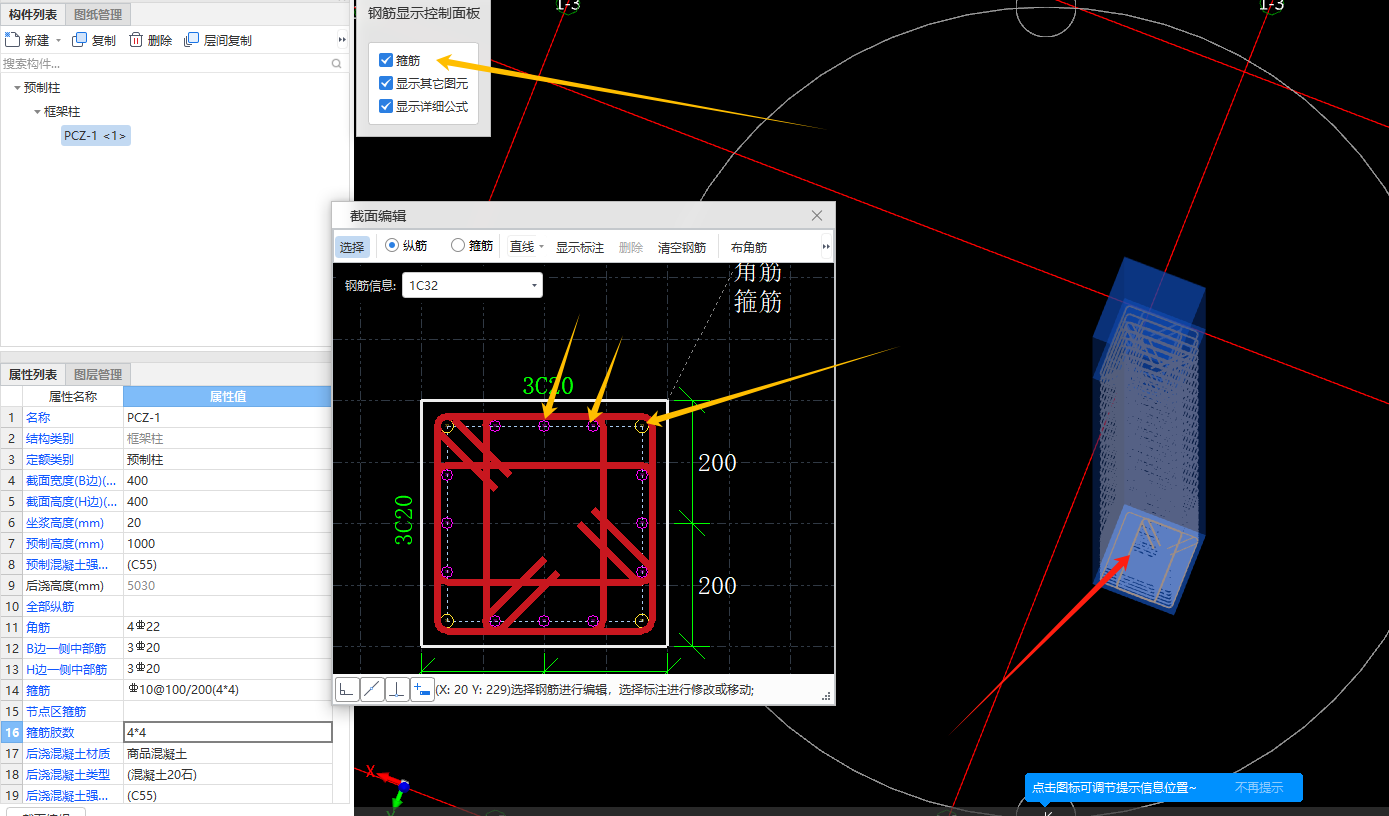Click the 后浇混凝土材质 value 商品混凝土
1389x816 pixels.
point(227,753)
